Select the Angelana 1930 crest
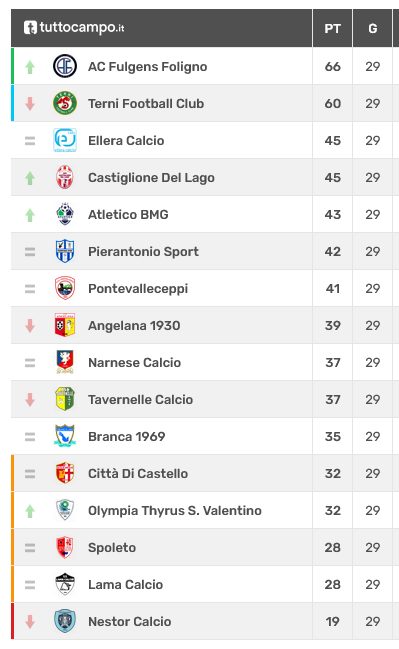This screenshot has width=399, height=649. coord(65,325)
